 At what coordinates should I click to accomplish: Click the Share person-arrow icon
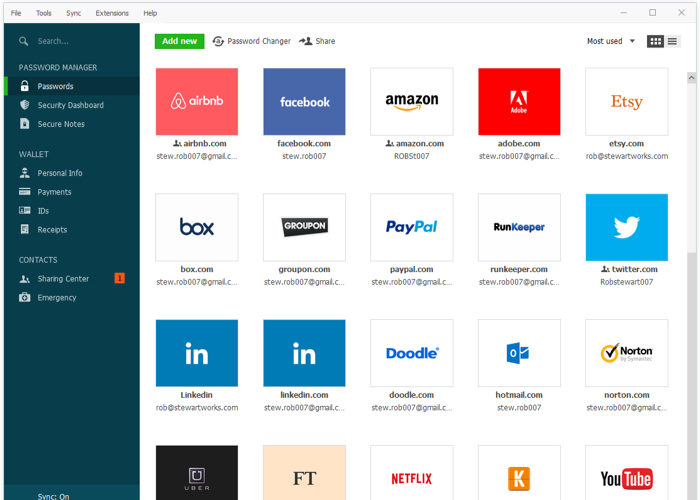tap(305, 41)
